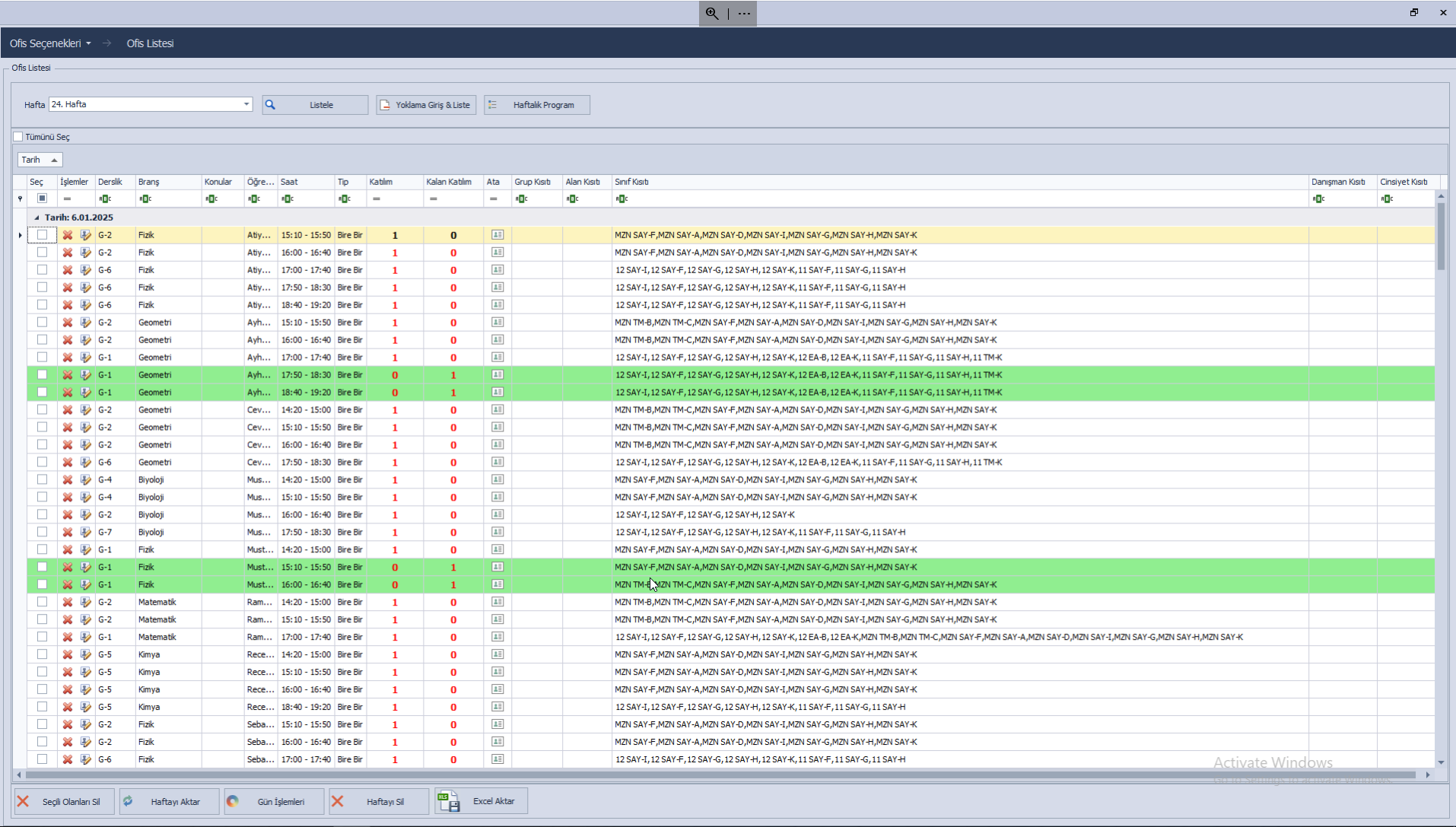Open equals filter operator under İşlemler column

click(x=67, y=199)
